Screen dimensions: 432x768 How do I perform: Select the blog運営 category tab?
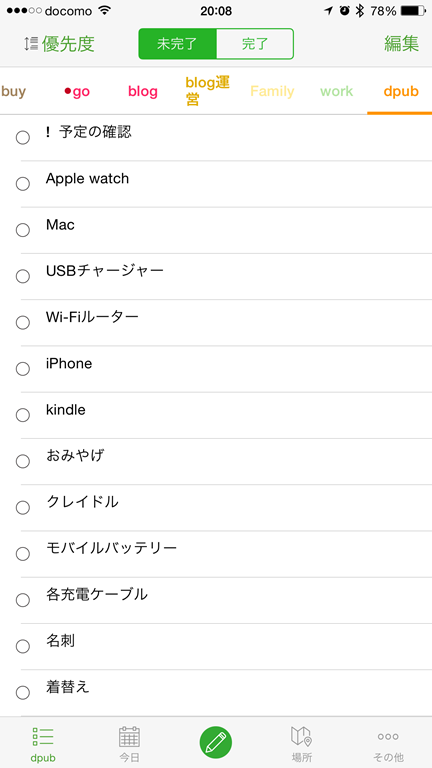coord(207,91)
